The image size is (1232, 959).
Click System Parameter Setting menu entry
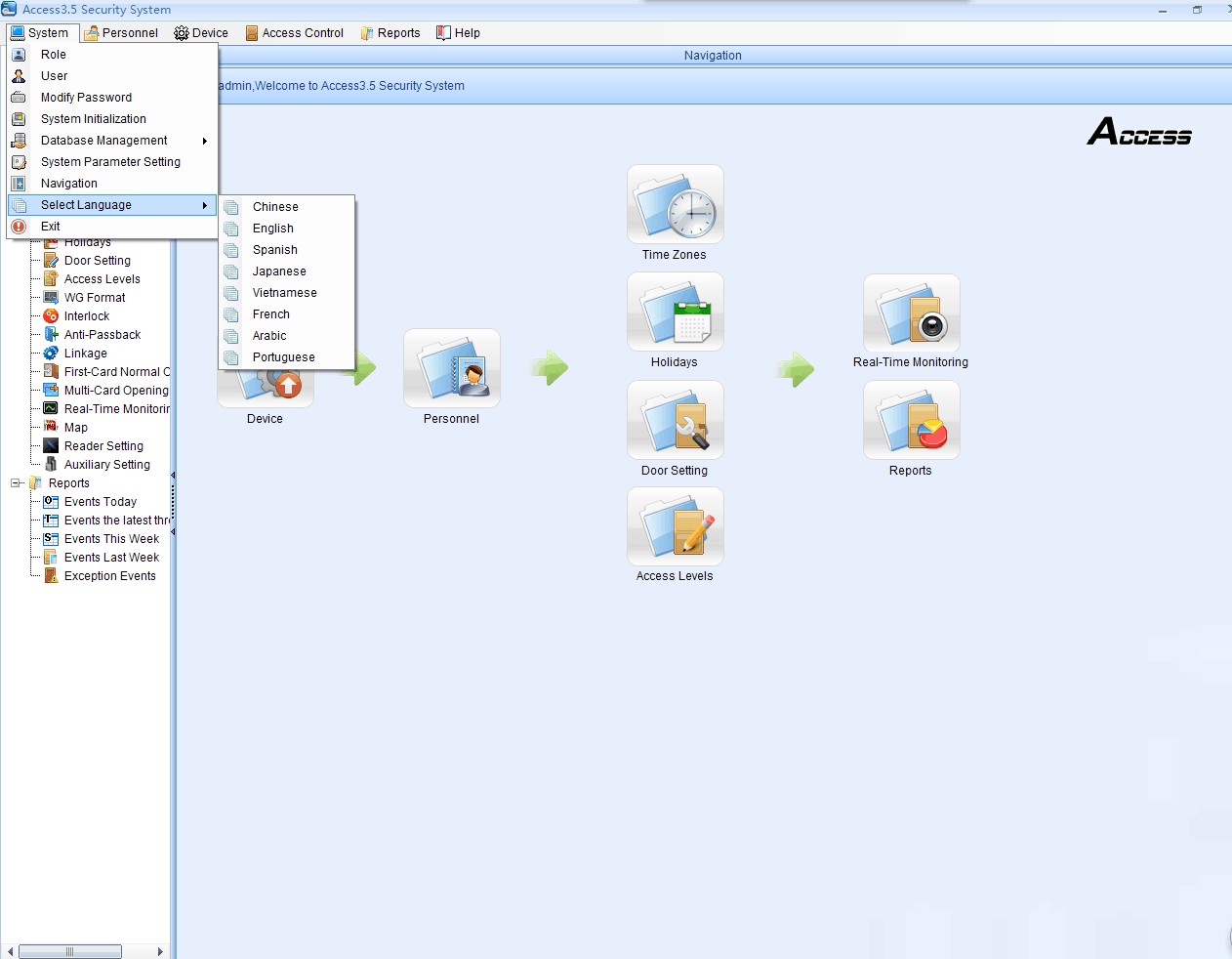[110, 162]
